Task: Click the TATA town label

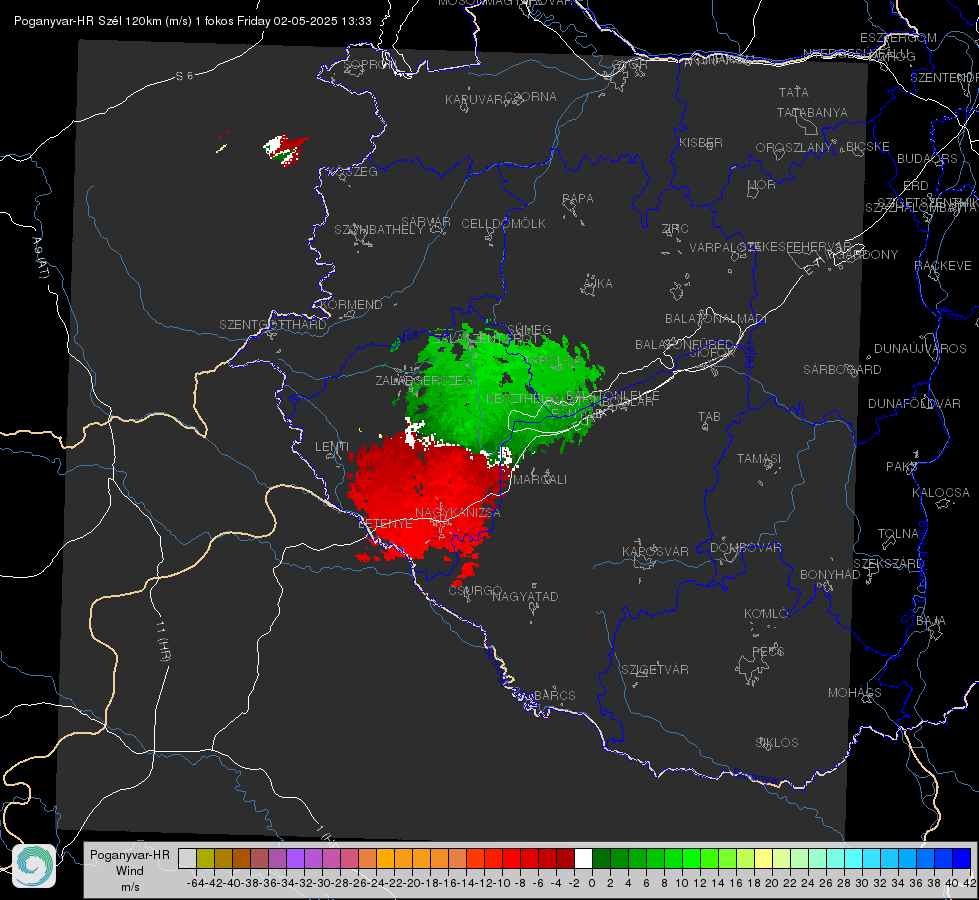Action: [x=794, y=92]
